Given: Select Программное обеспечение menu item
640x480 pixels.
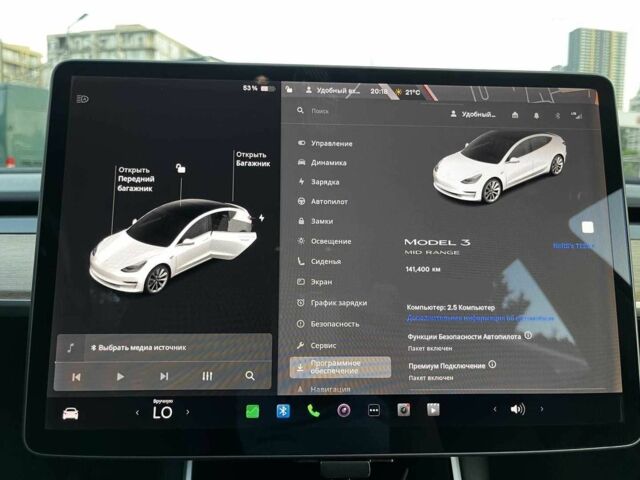Looking at the screenshot, I should tap(340, 367).
